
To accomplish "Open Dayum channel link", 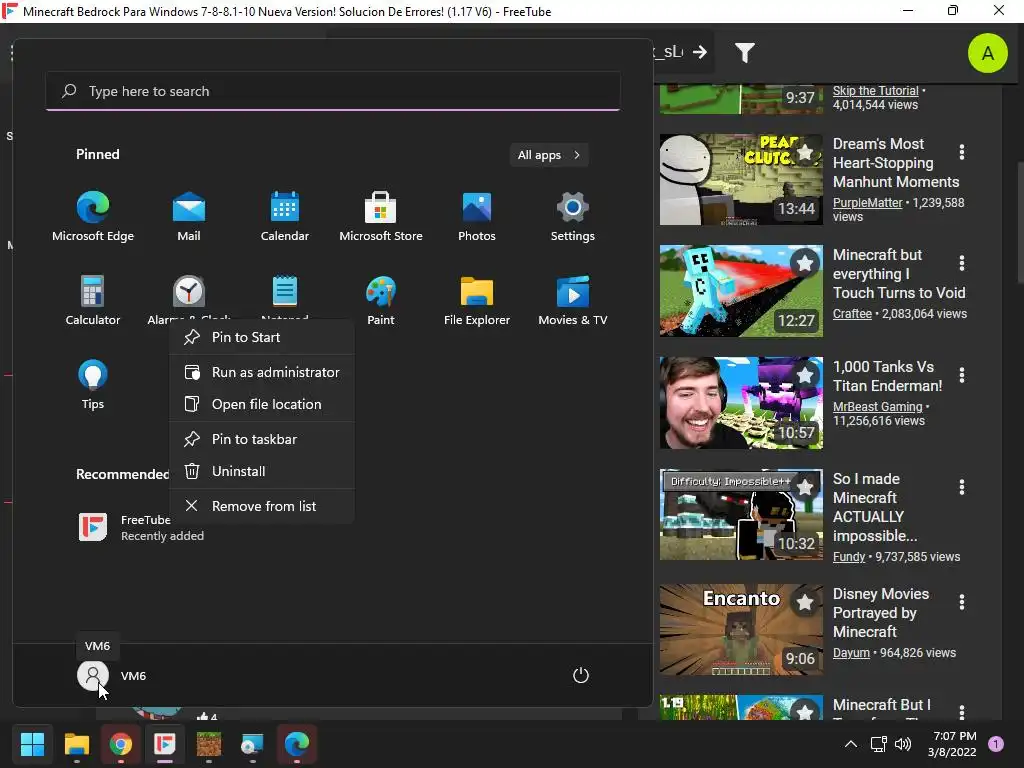I will [x=851, y=653].
